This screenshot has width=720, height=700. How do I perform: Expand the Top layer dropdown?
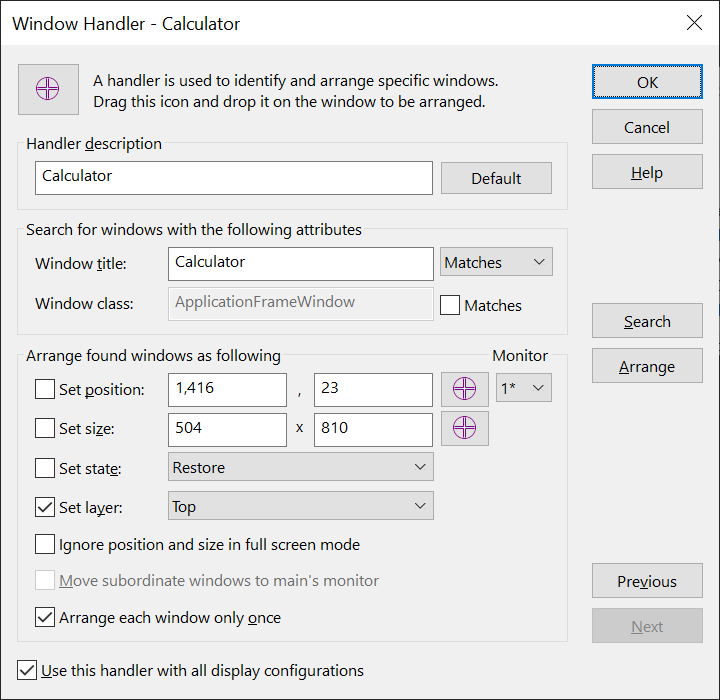[x=301, y=506]
